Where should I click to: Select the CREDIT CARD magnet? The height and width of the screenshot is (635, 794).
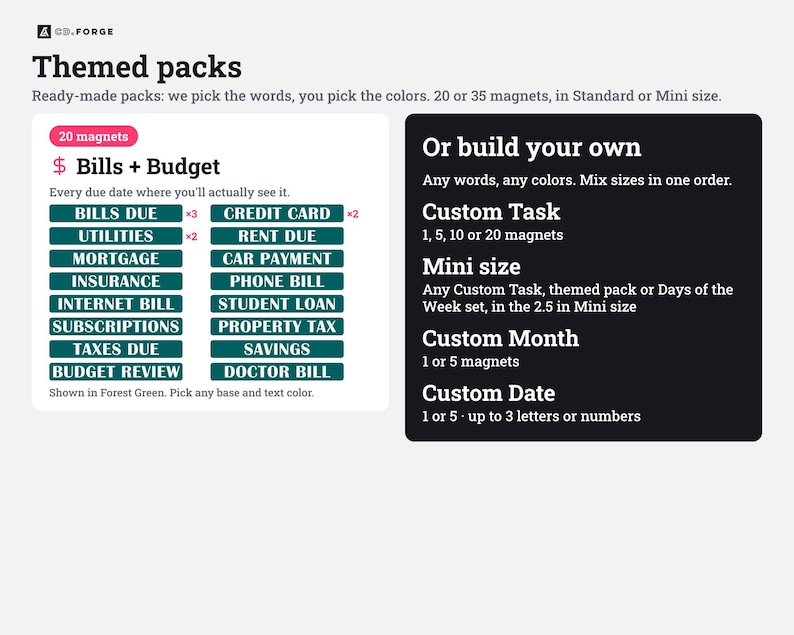pos(277,213)
